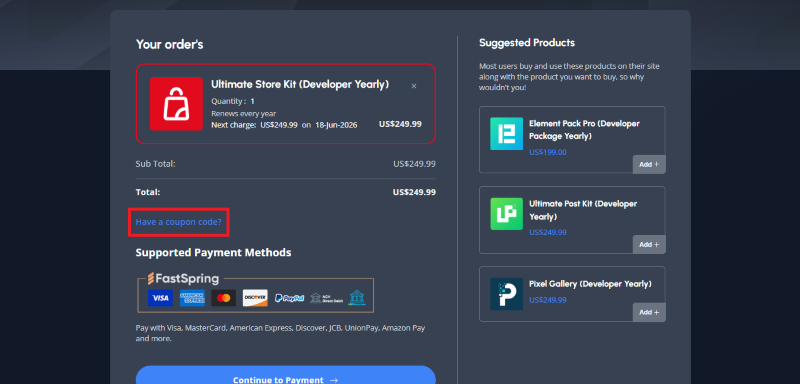Screen dimensions: 800x384
Task: Click the US$249.99 price under Pixel Gallery
Action: point(547,300)
